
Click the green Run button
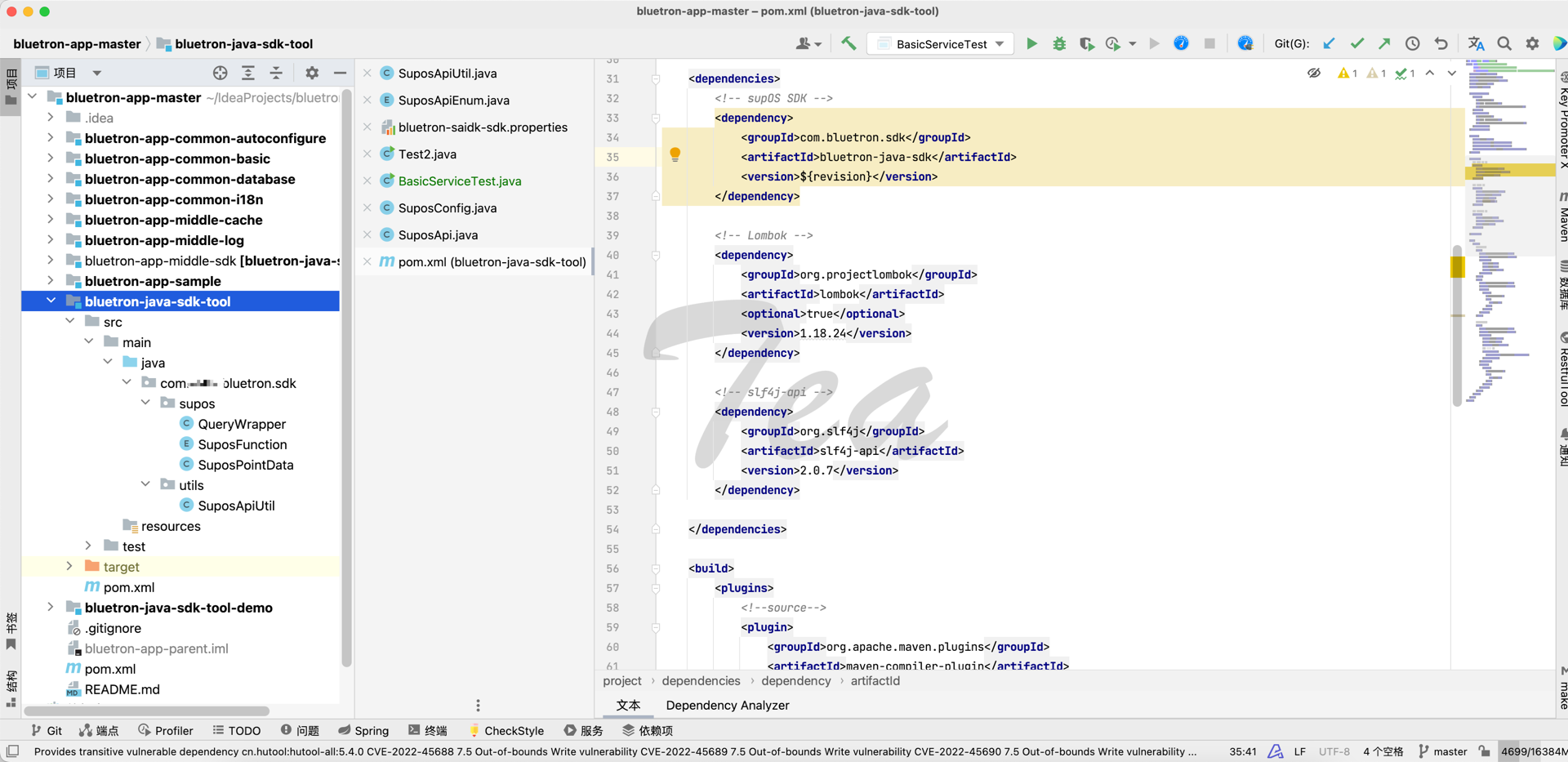[x=1031, y=44]
